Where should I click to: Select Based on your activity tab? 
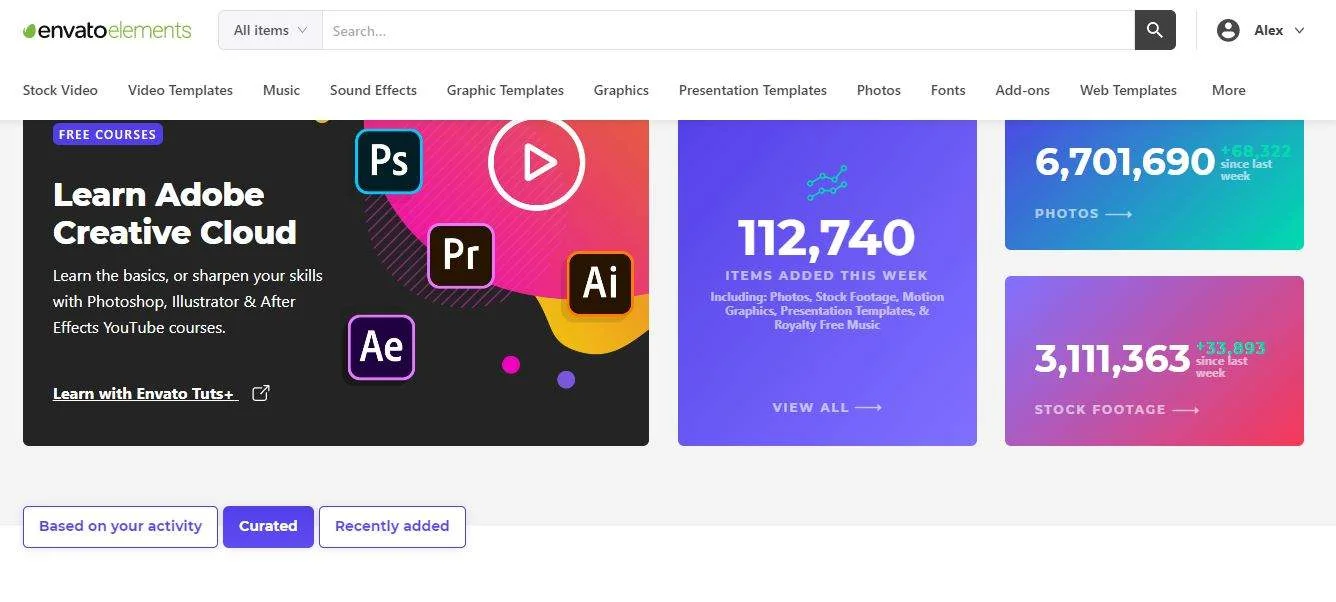click(120, 526)
